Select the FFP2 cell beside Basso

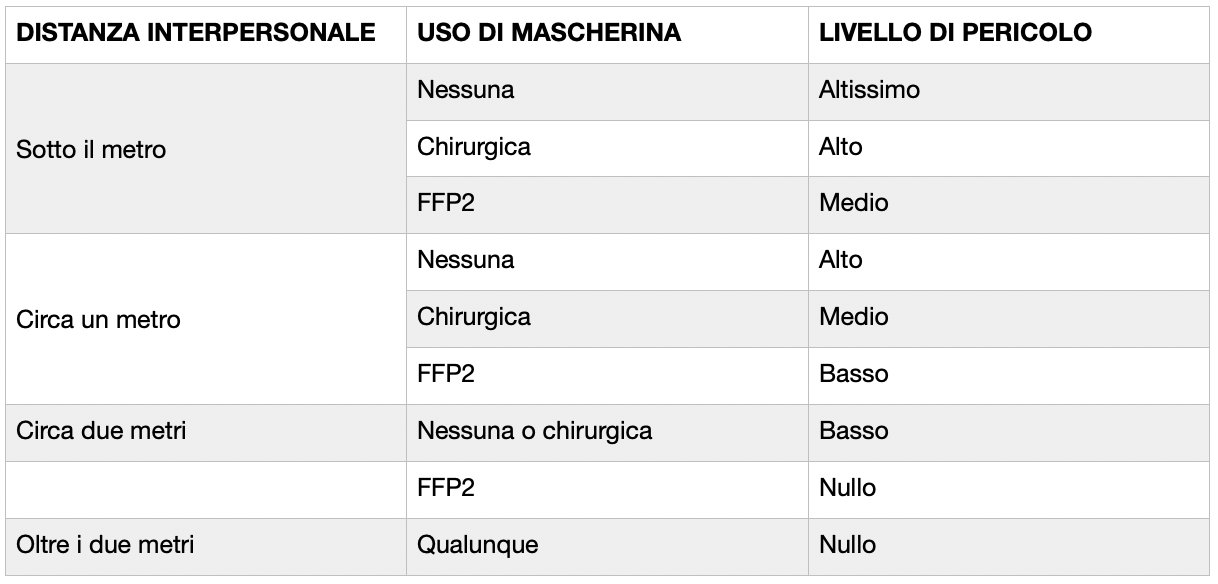446,374
